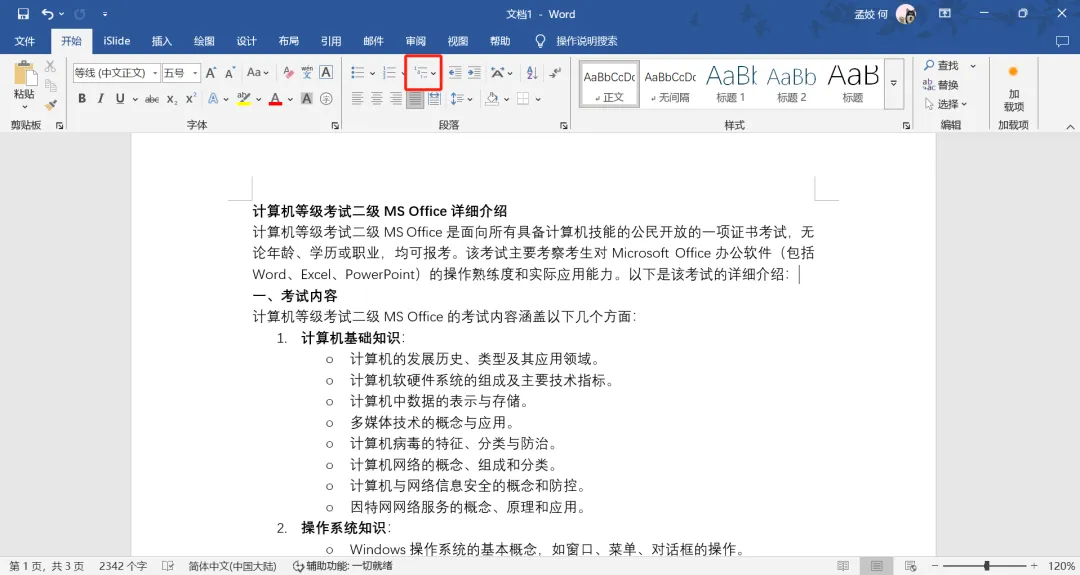
Task: Apply character border with the boxed A icon
Action: click(x=326, y=72)
